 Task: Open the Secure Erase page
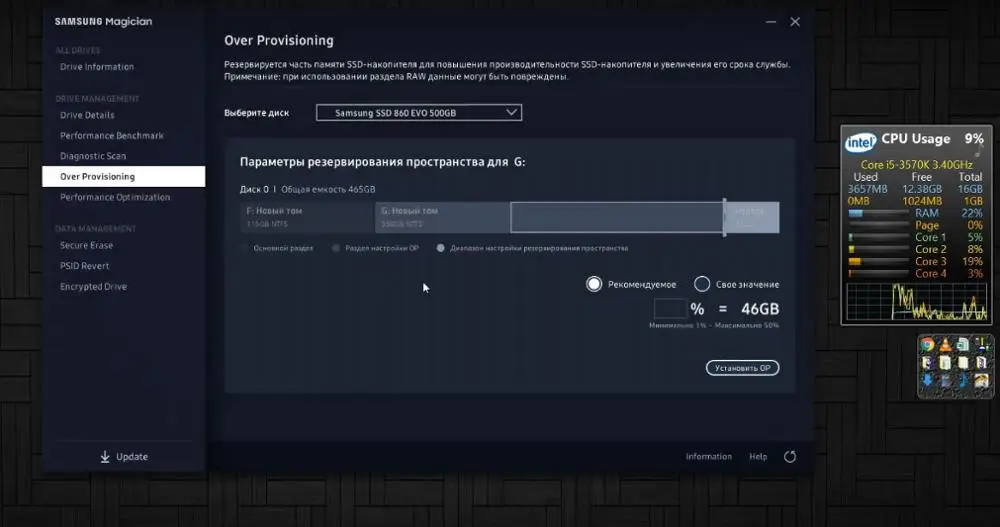[x=86, y=246]
